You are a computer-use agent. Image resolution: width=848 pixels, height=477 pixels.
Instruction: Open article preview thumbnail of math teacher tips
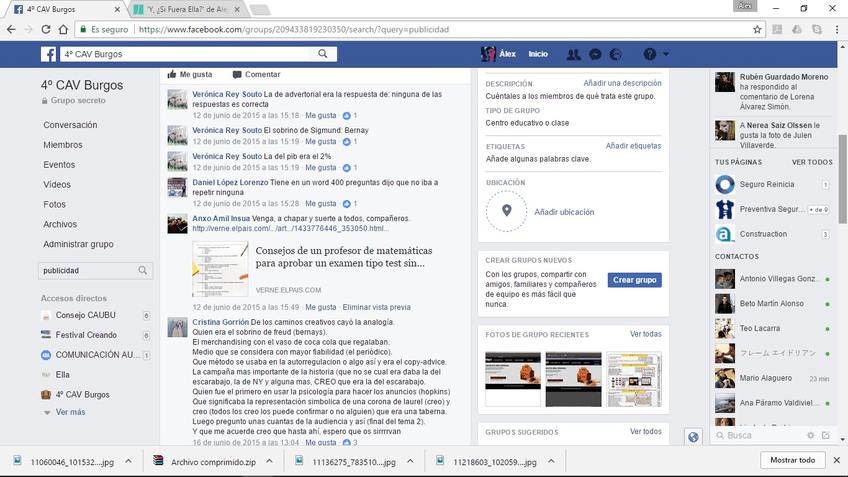(x=220, y=269)
